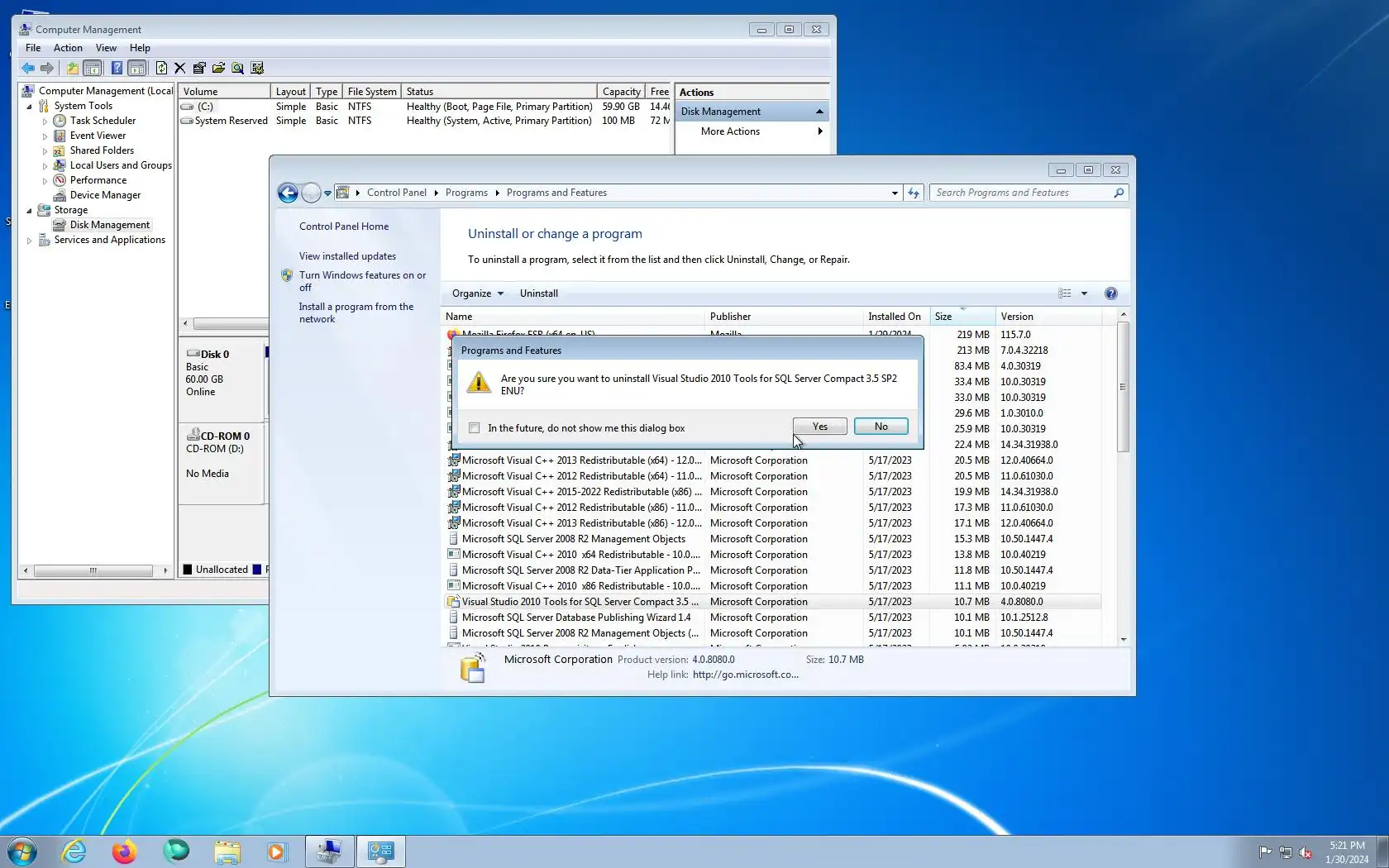Image resolution: width=1389 pixels, height=868 pixels.
Task: Open Programs and Features help icon
Action: (x=1111, y=293)
